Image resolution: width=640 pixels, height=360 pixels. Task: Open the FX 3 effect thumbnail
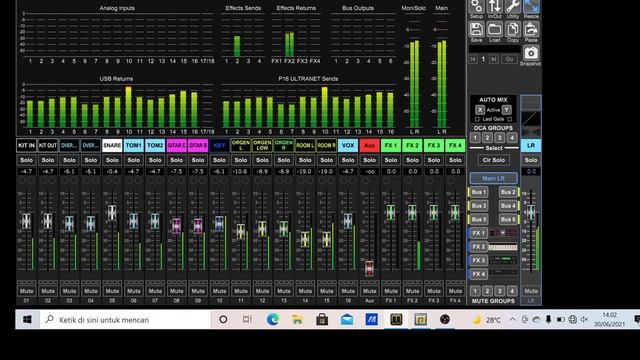[x=503, y=260]
